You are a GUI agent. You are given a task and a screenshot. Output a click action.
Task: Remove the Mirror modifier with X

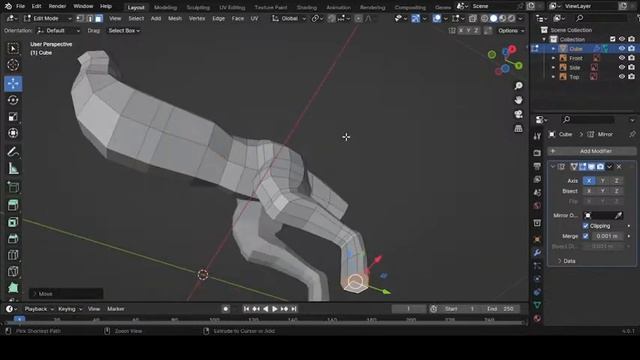[619, 167]
